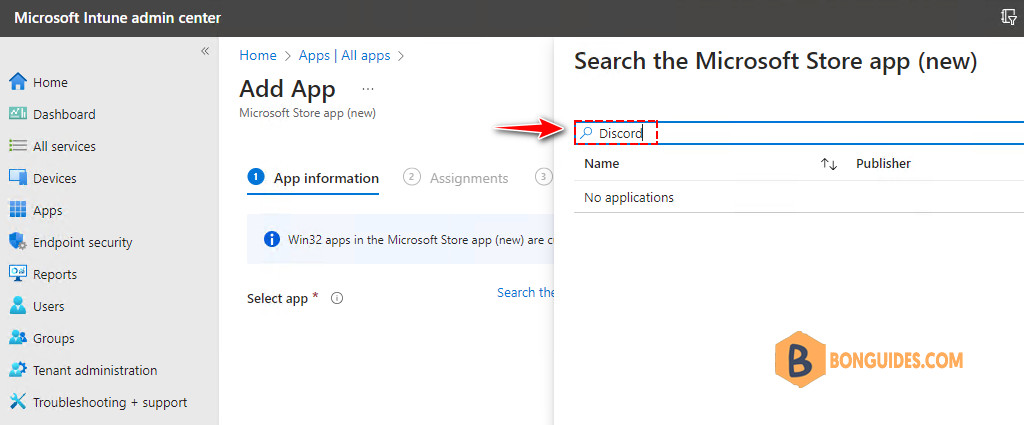
Task: Open Troubleshooting + support in left menu
Action: click(x=109, y=402)
